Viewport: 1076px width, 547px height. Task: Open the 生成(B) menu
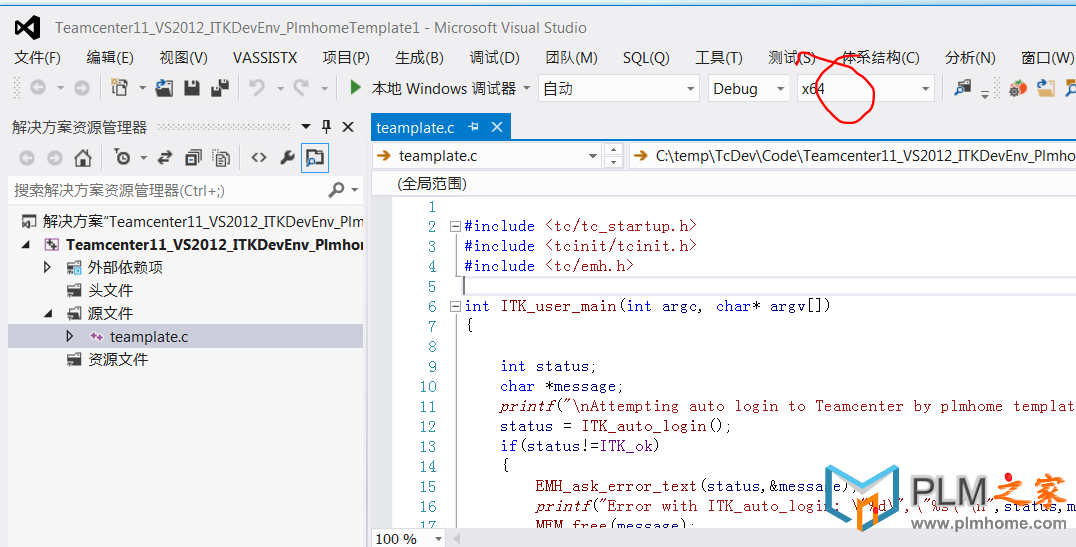coord(419,58)
